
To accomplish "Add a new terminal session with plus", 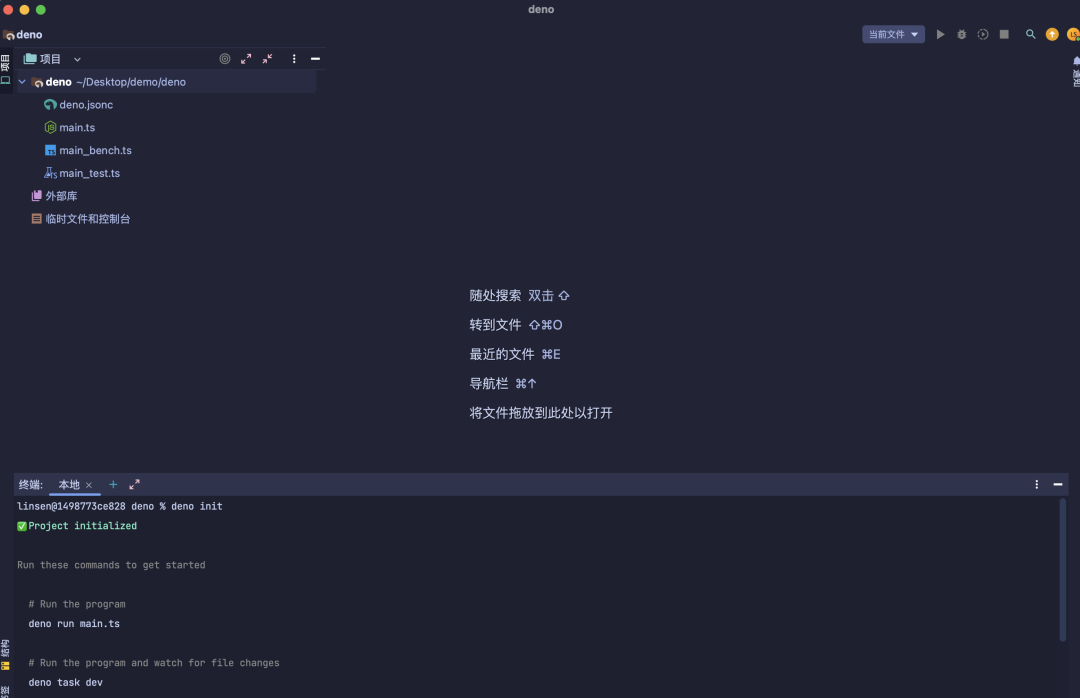I will (113, 484).
